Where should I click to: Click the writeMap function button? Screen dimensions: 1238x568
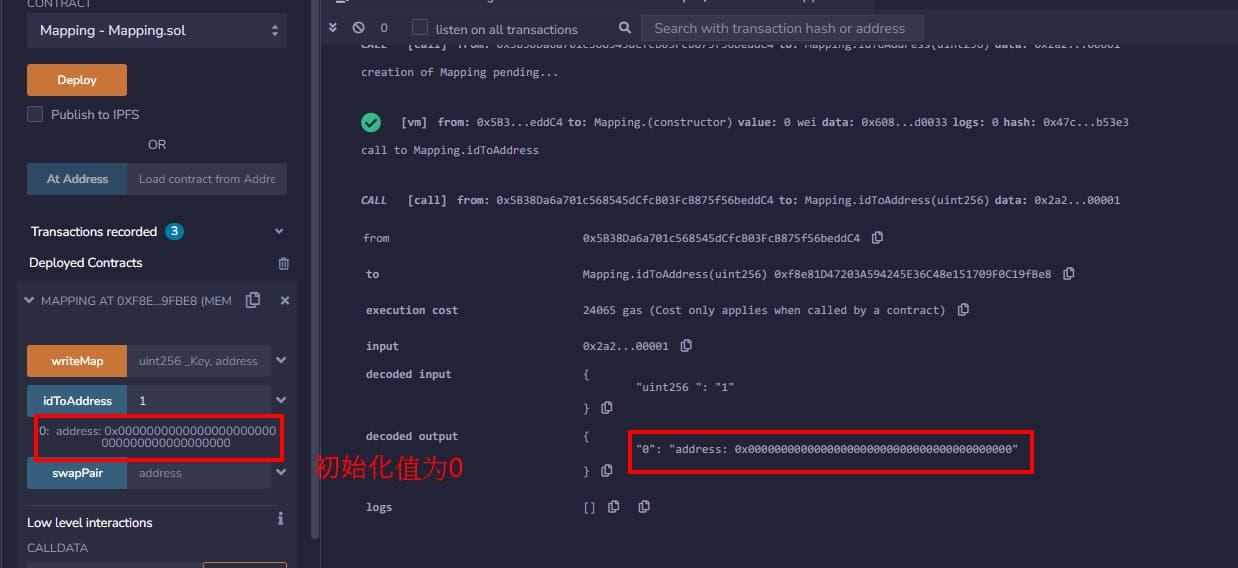pos(77,360)
